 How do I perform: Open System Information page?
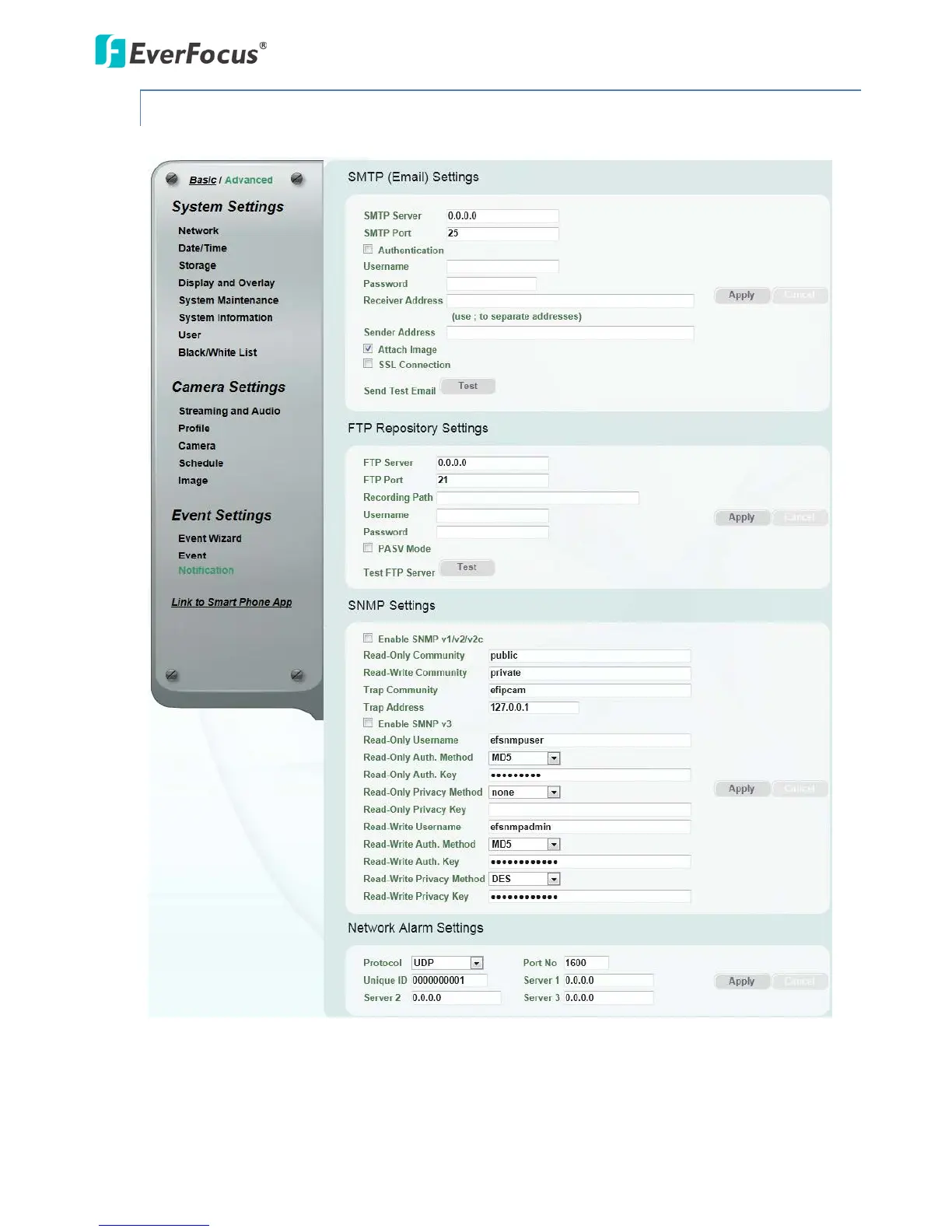coord(226,317)
